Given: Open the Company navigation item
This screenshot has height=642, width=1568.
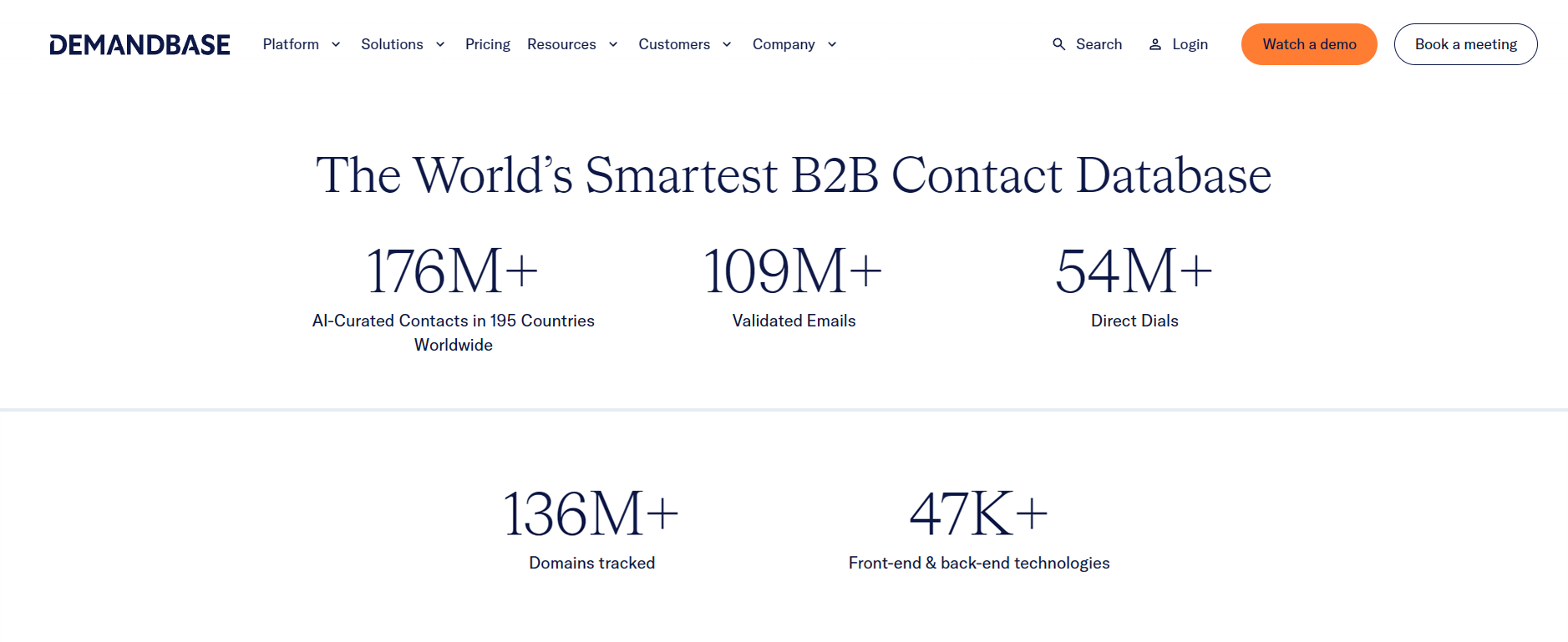Looking at the screenshot, I should [784, 44].
